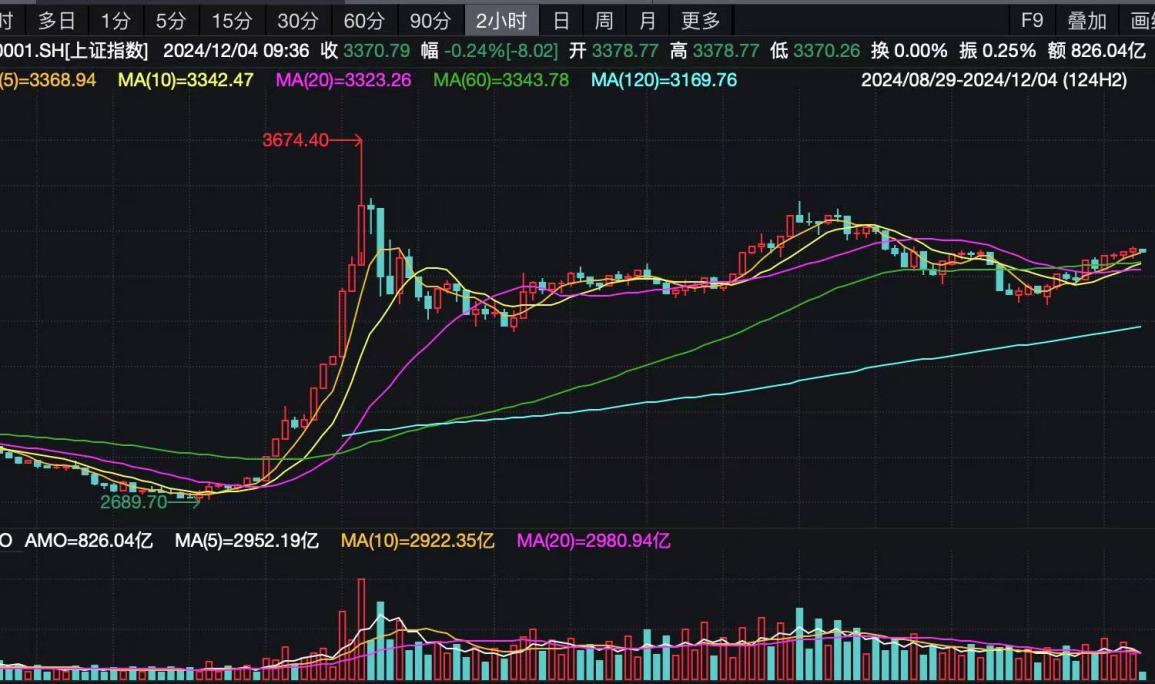Click the MA(60)=3343.78 indicator label
Image resolution: width=1155 pixels, height=684 pixels.
click(501, 80)
